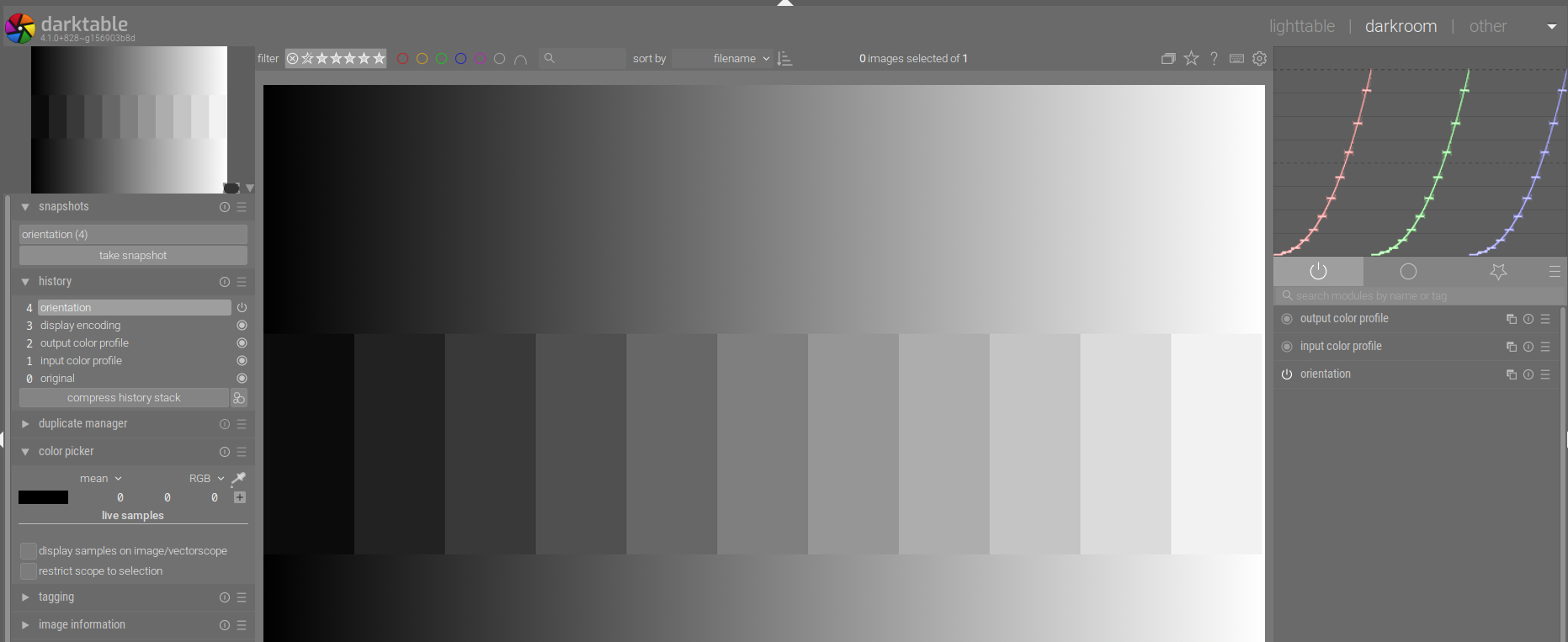
Task: Show active modules power tab
Action: click(x=1318, y=271)
